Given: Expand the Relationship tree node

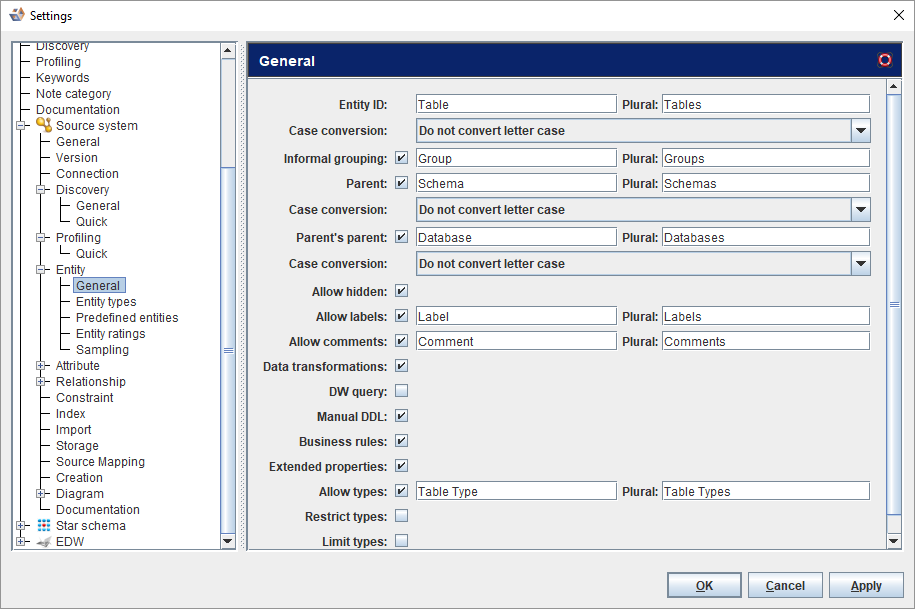Looking at the screenshot, I should pyautogui.click(x=41, y=382).
